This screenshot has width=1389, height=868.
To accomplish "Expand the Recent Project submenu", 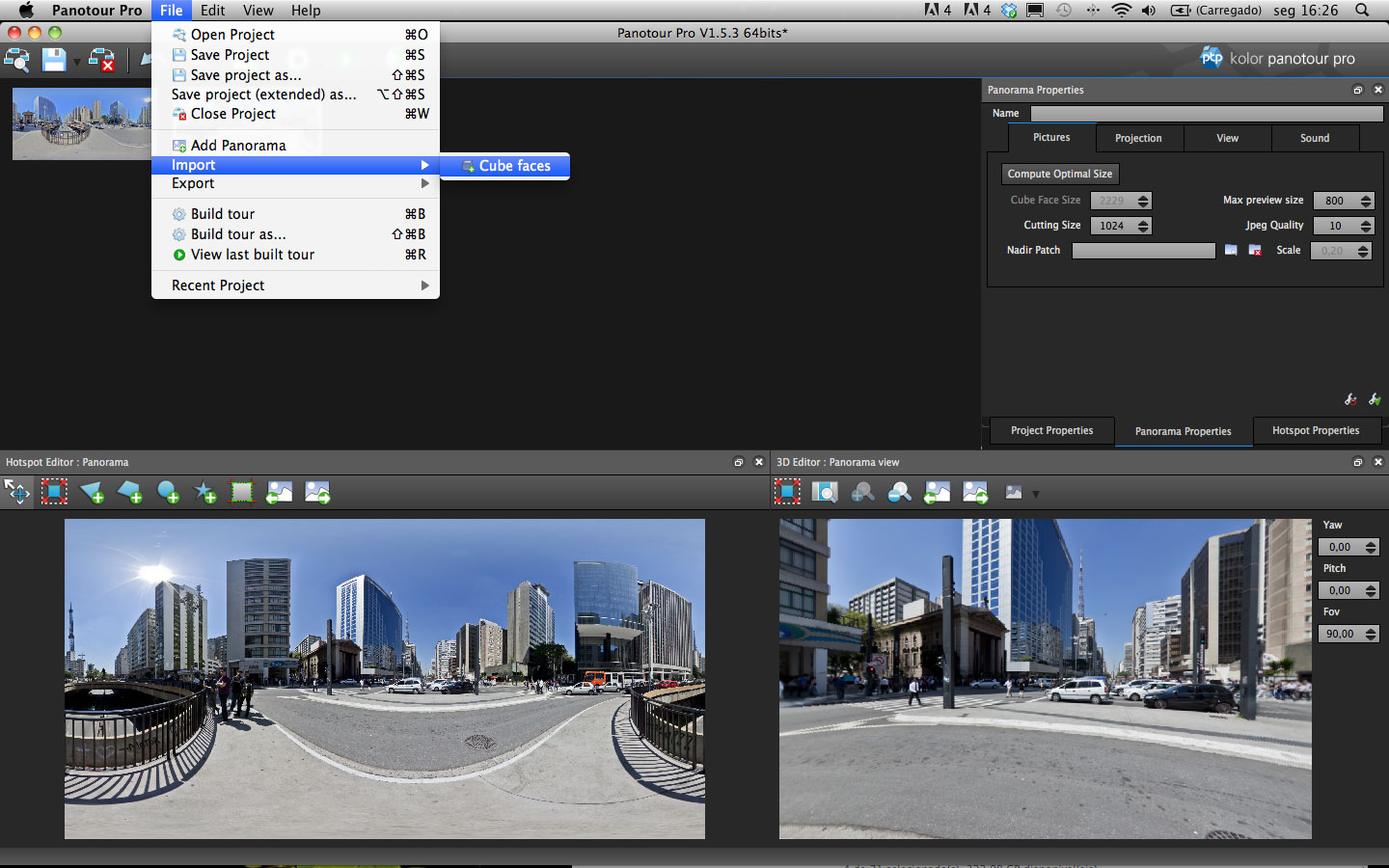I will pos(295,285).
